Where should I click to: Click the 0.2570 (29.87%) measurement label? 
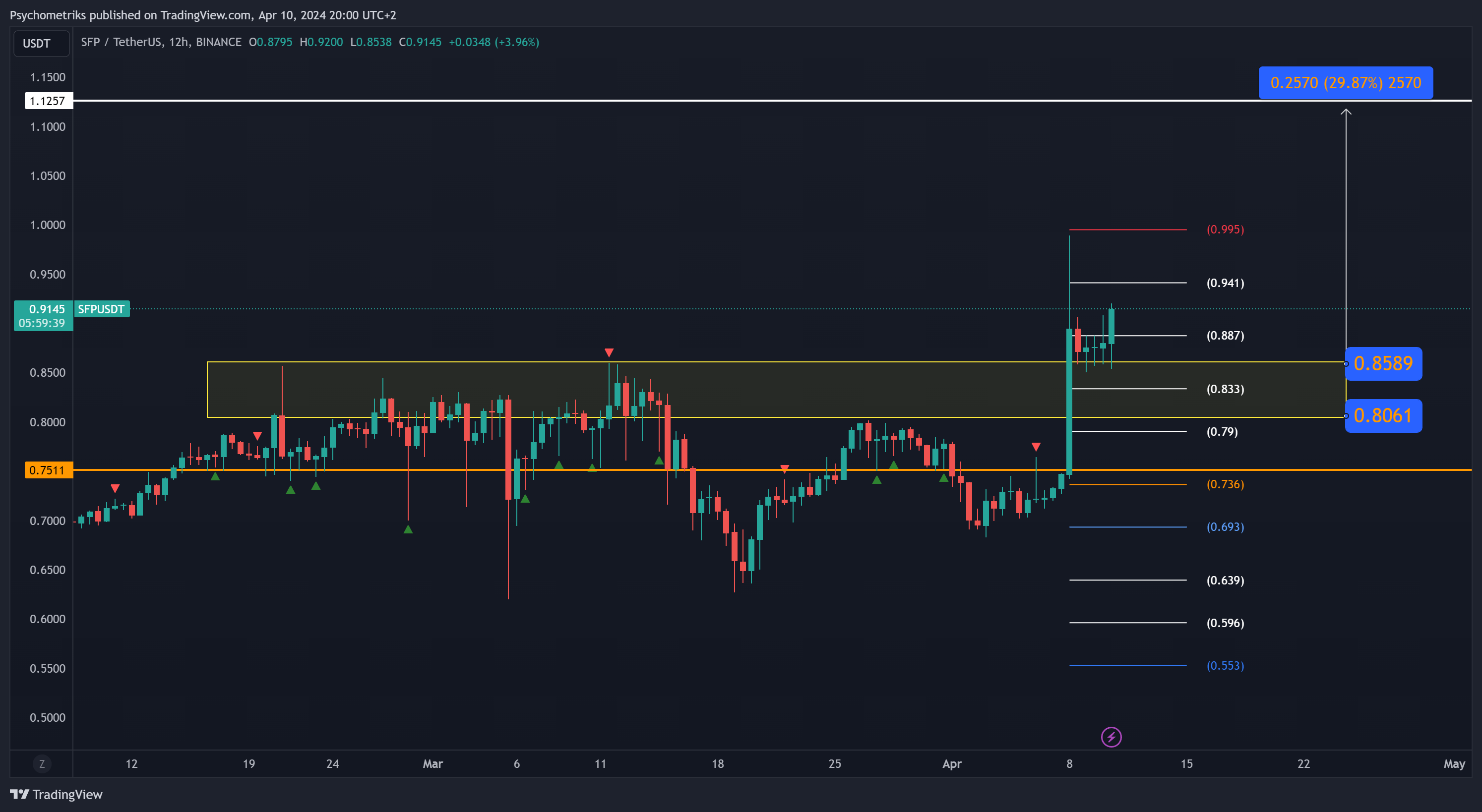coord(1345,83)
